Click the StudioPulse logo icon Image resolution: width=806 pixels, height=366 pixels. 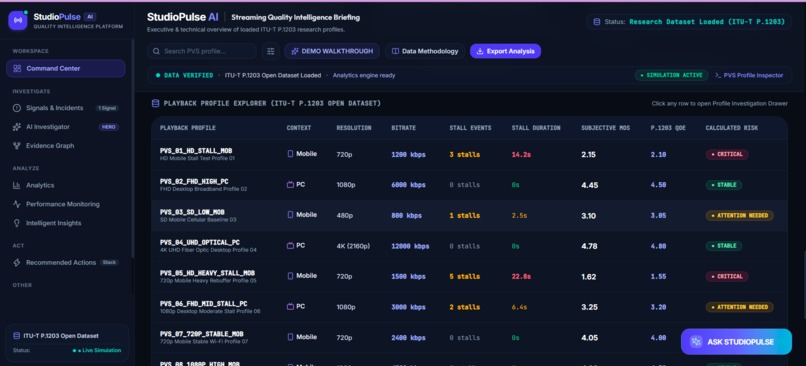17,21
